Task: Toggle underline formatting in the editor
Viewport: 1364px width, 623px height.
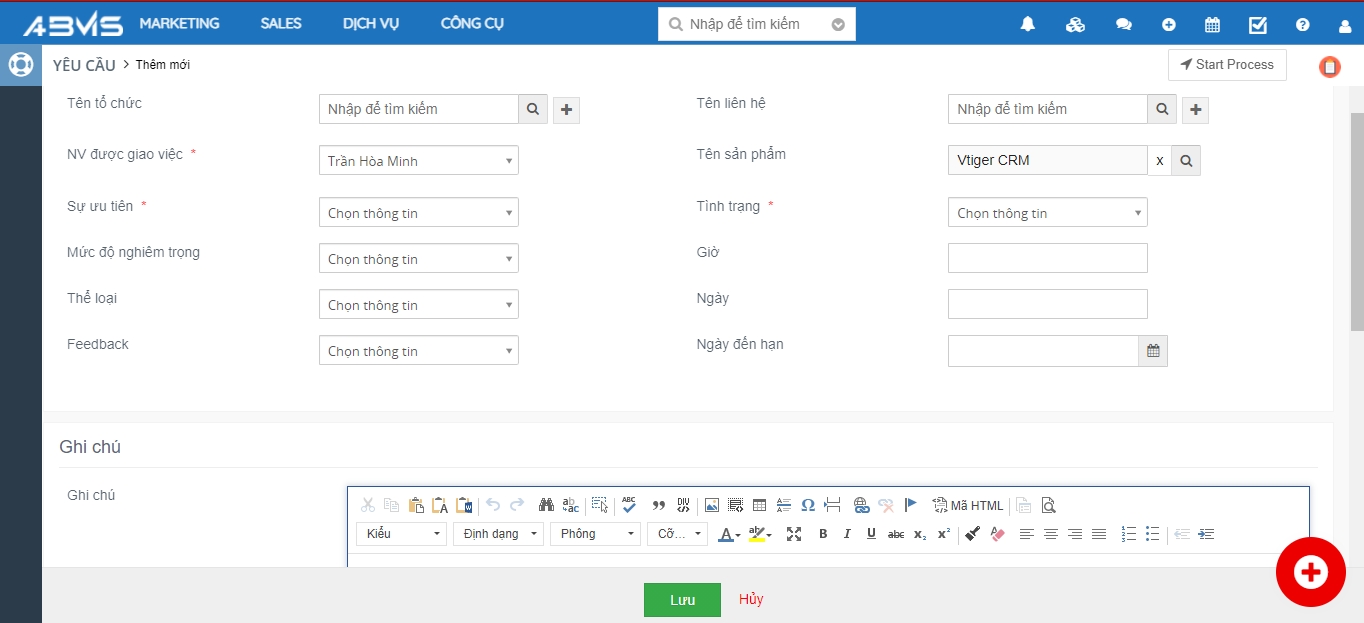Action: [871, 534]
